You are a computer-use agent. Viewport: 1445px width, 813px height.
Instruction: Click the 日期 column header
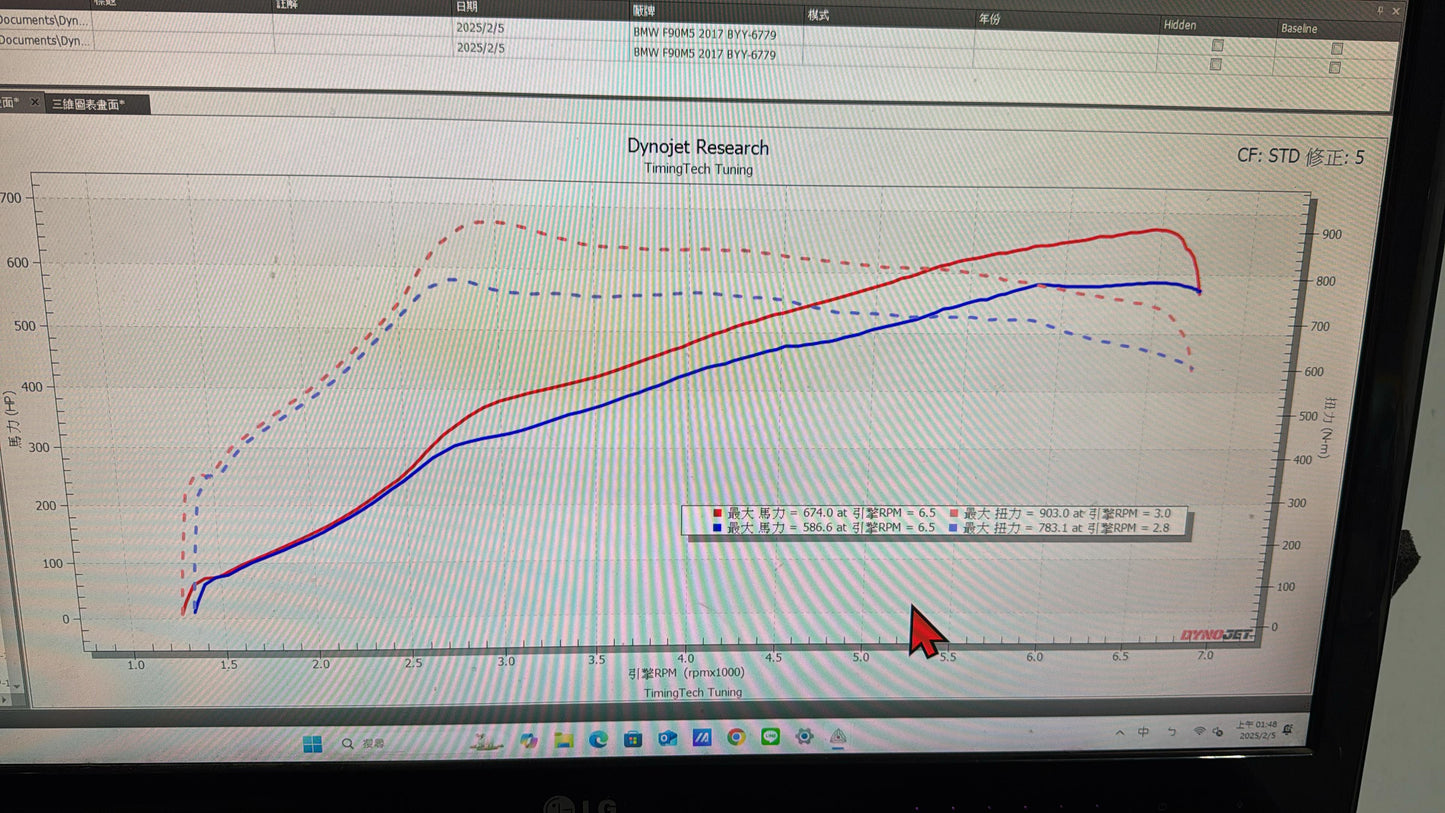coord(467,7)
